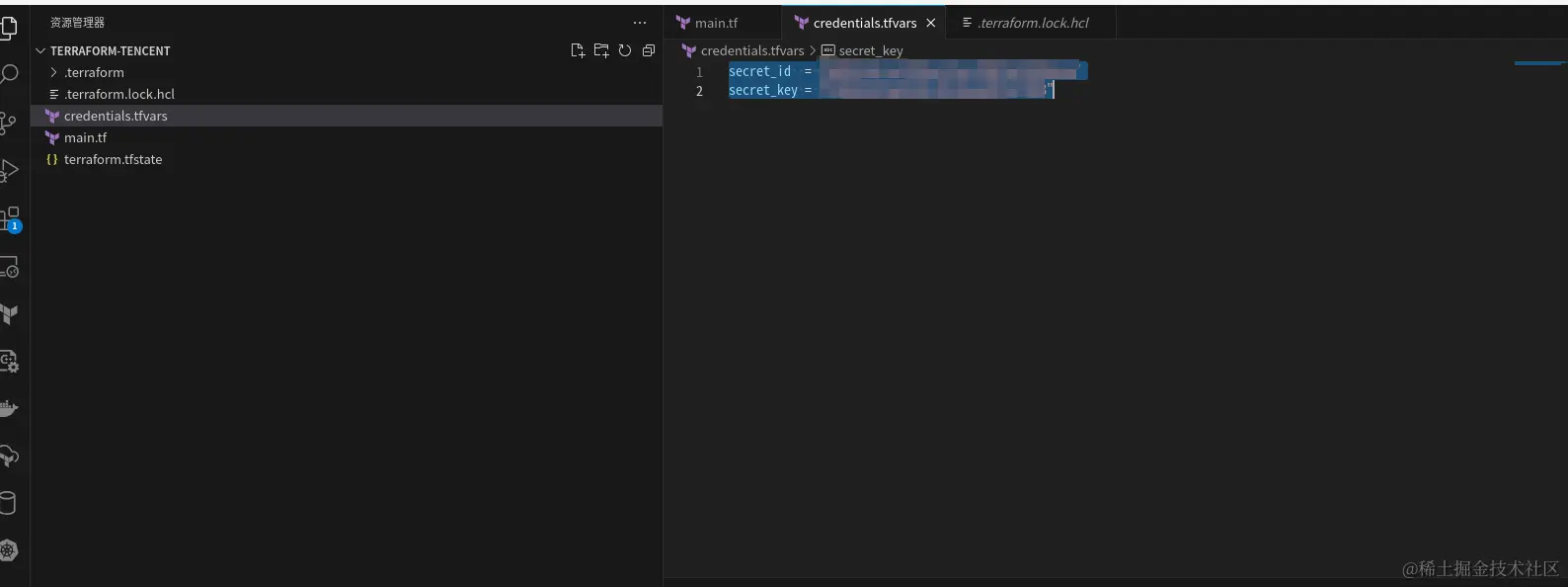Click the editor minimap highlight
Image resolution: width=1568 pixels, height=587 pixels.
1538,63
